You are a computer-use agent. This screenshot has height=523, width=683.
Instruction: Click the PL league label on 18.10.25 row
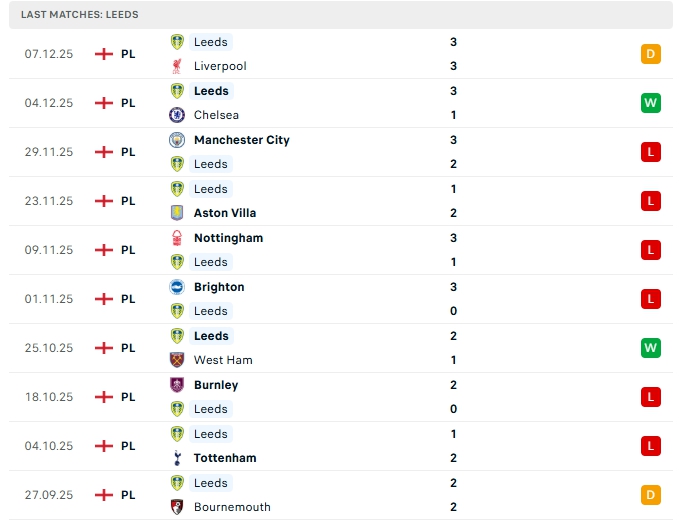pyautogui.click(x=128, y=397)
